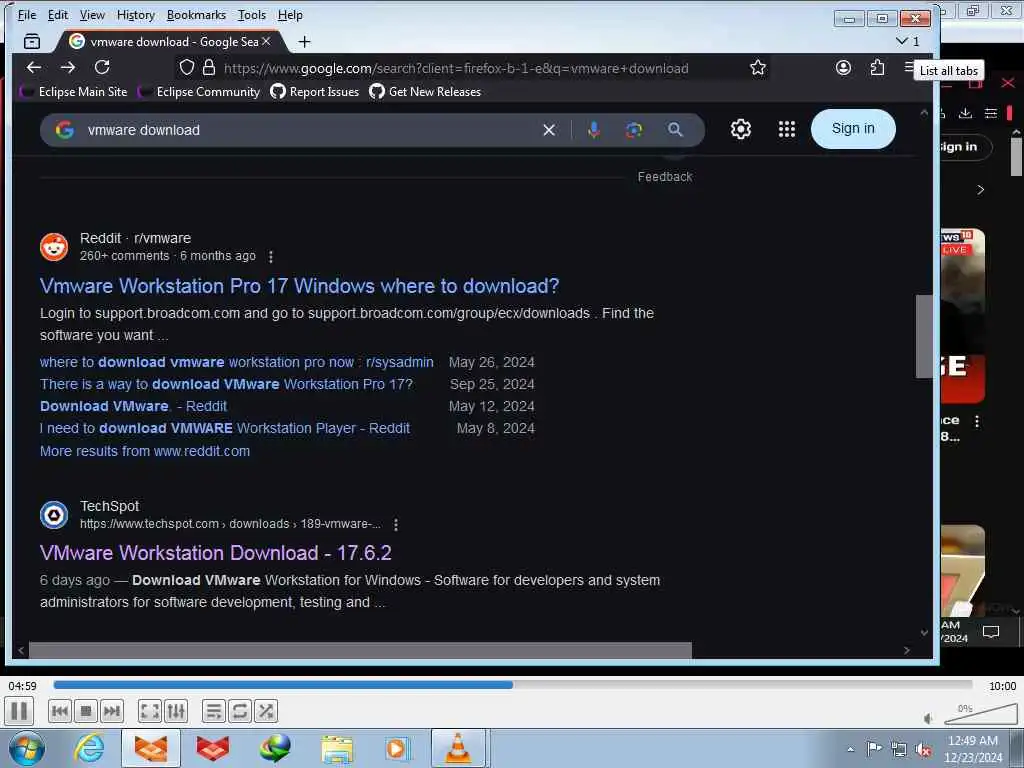This screenshot has height=768, width=1024.
Task: Open the View menu
Action: click(x=92, y=14)
